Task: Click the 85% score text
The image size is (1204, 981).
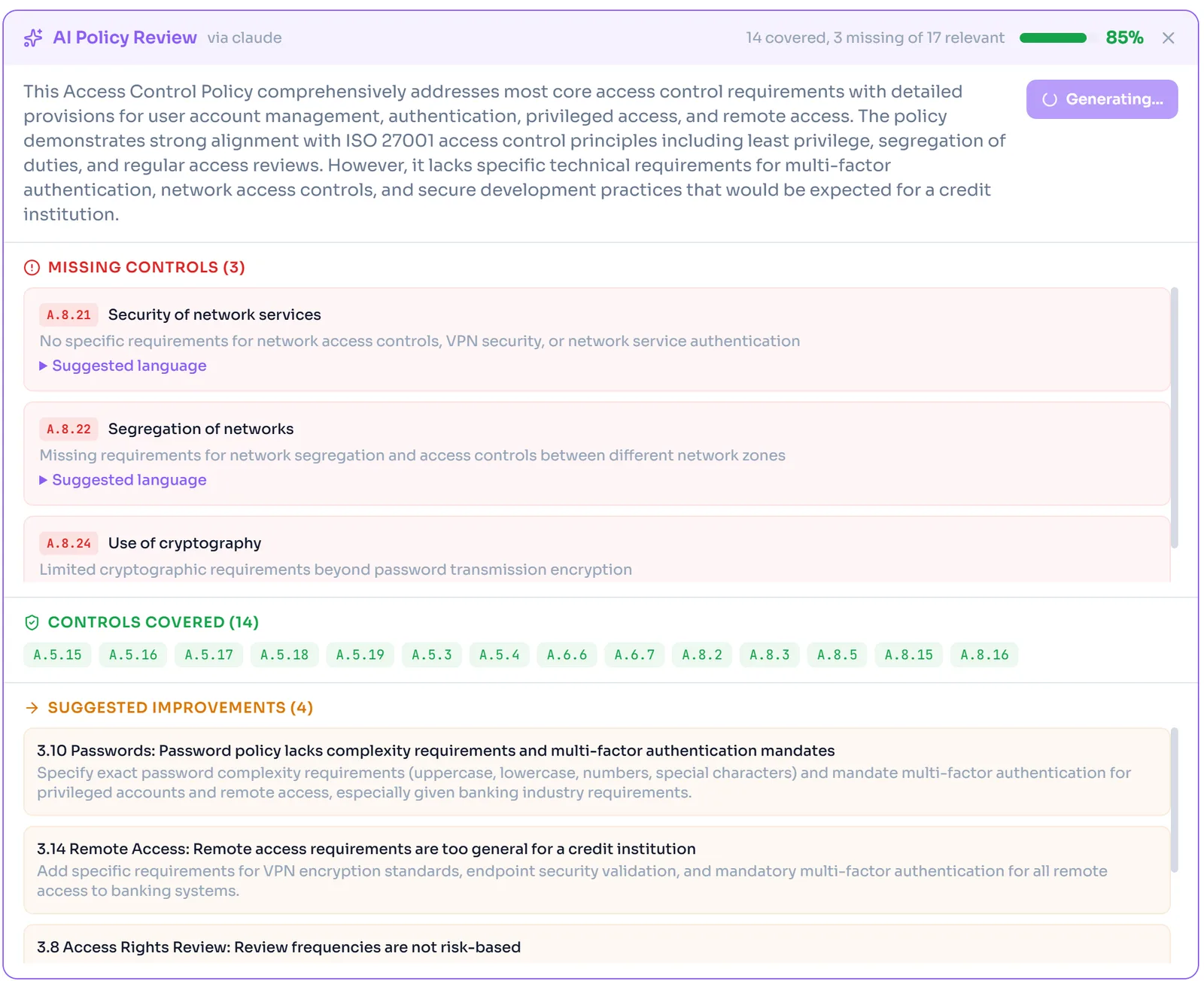Action: click(x=1124, y=38)
